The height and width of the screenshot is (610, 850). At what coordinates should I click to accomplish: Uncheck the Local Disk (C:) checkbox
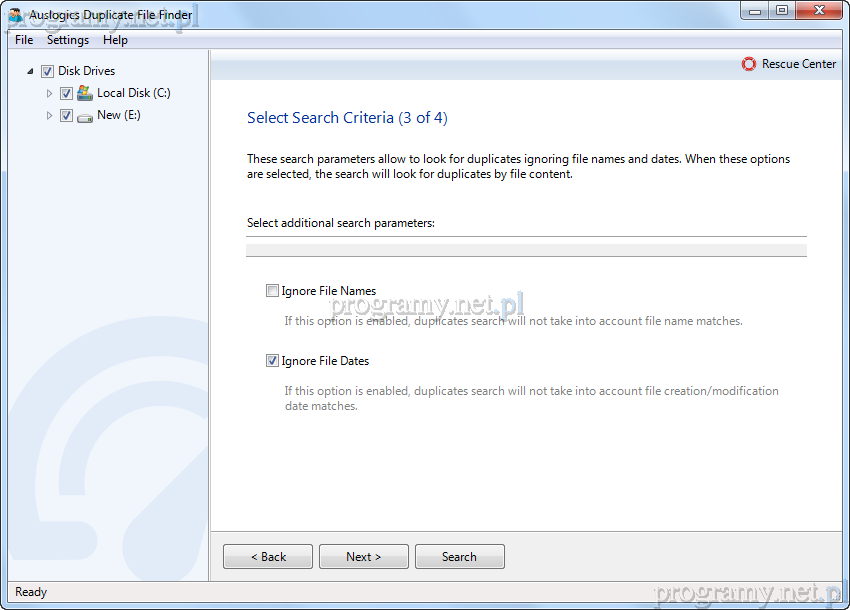66,93
